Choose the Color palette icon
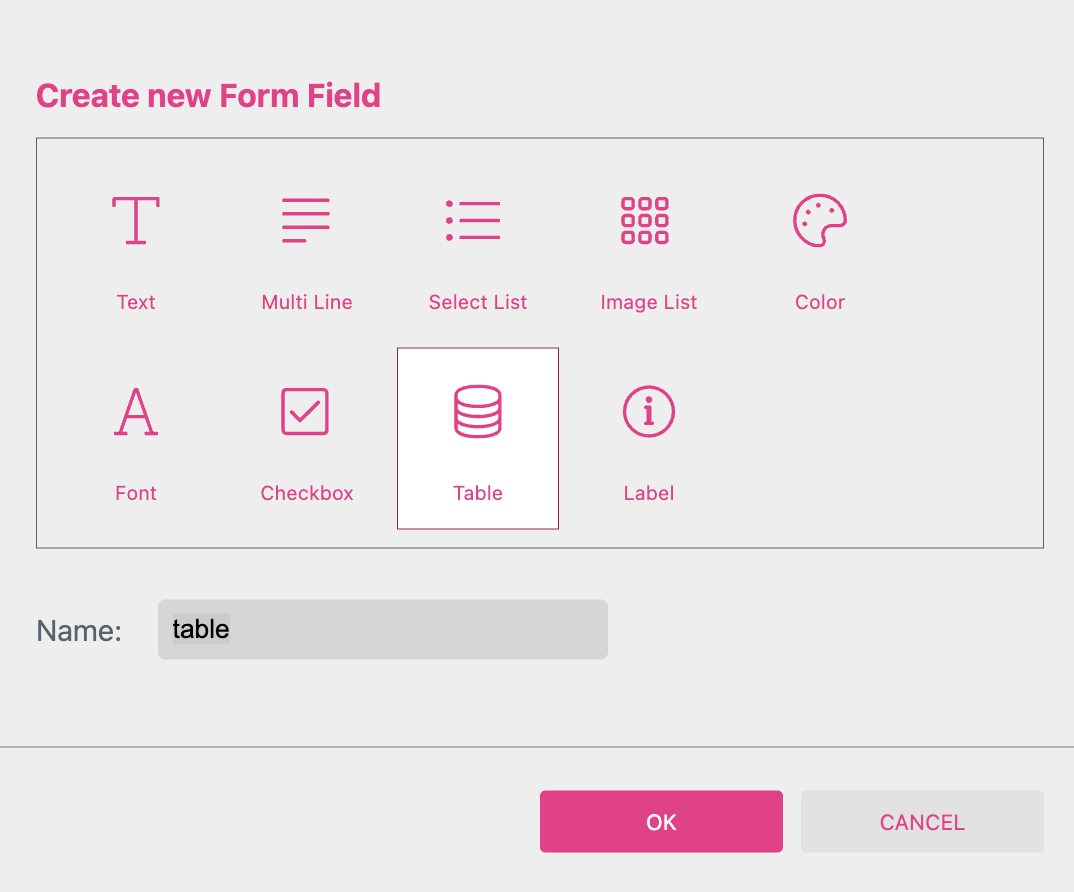1074x892 pixels. coord(820,220)
